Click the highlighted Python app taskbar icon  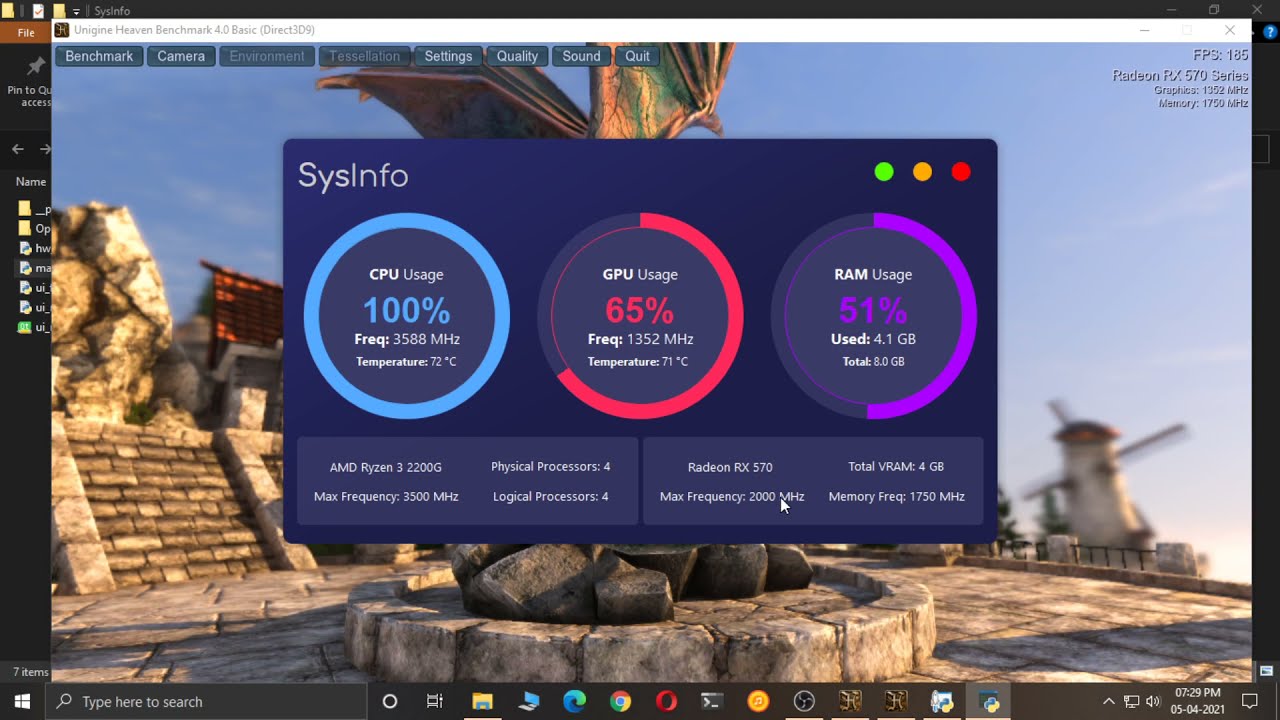point(988,701)
